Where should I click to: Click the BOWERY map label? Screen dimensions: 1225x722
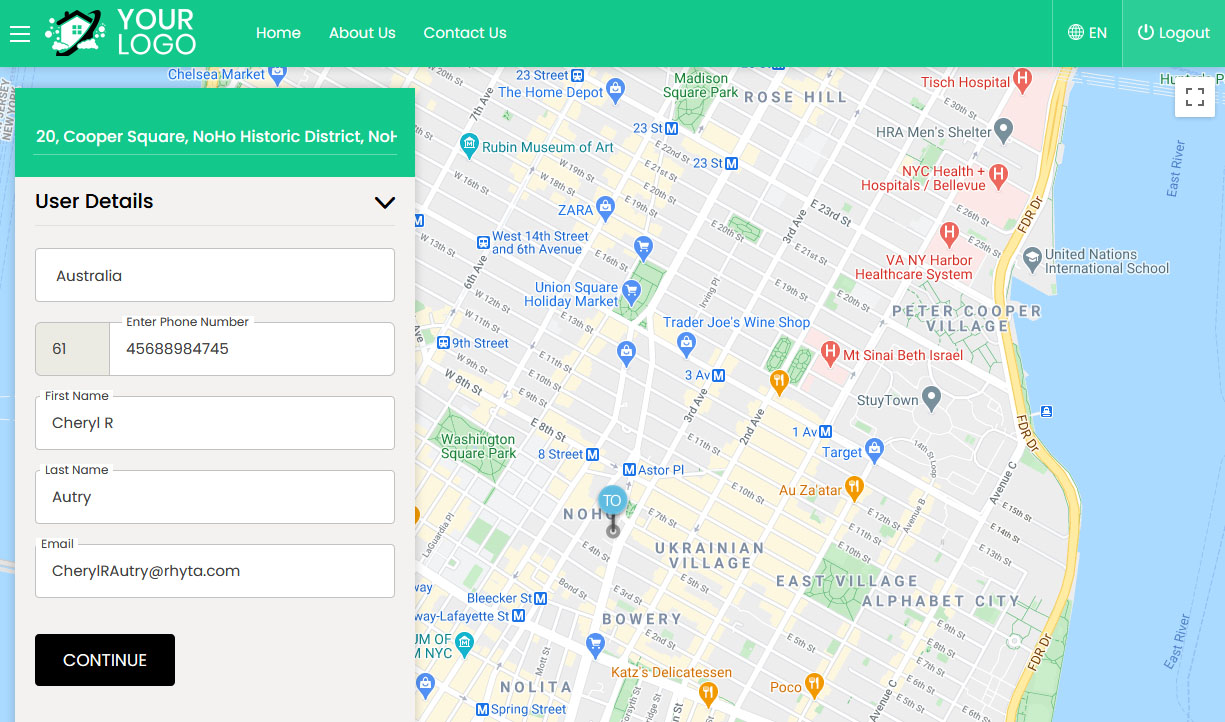click(x=641, y=619)
